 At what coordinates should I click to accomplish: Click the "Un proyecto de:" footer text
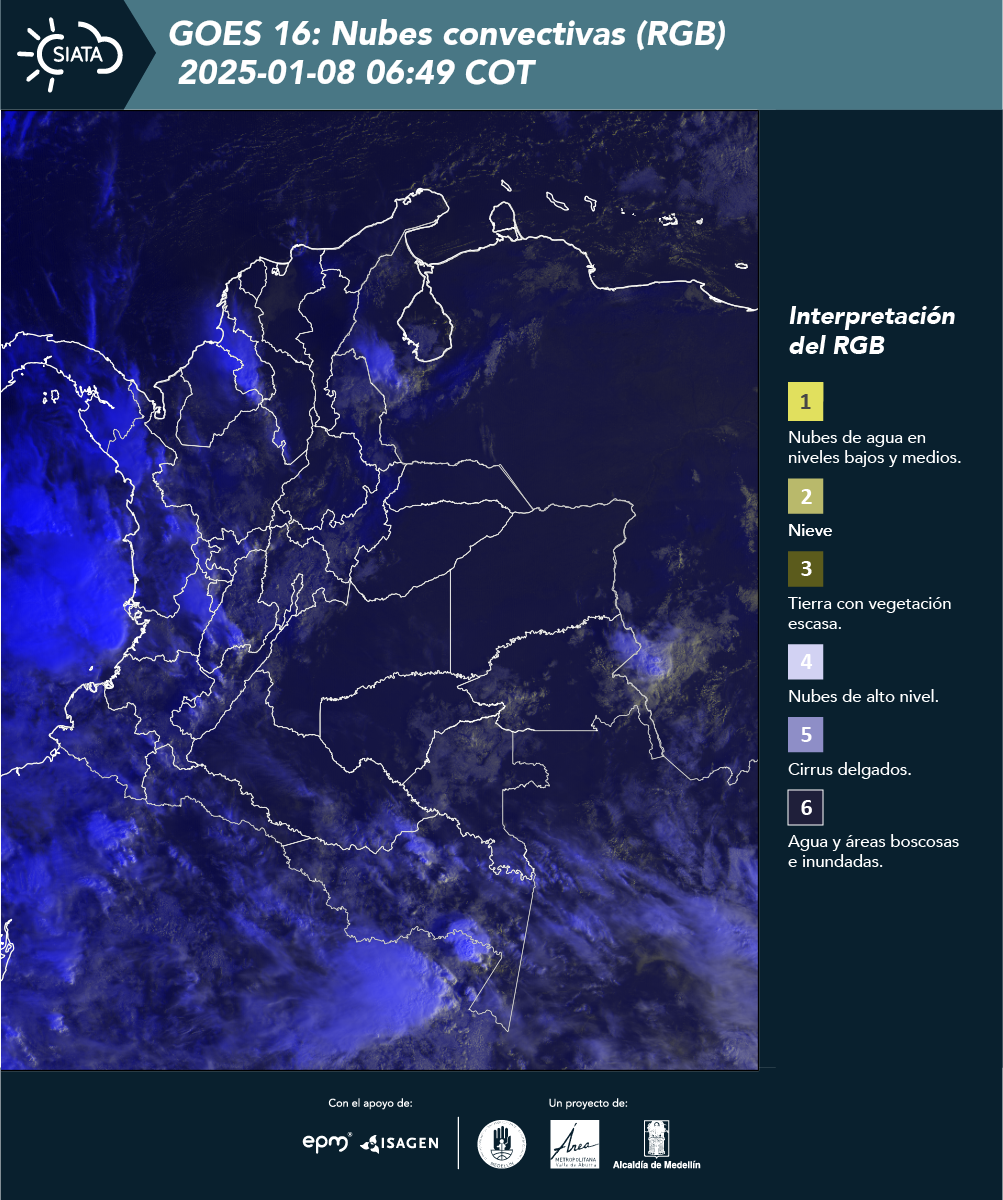coord(588,1103)
